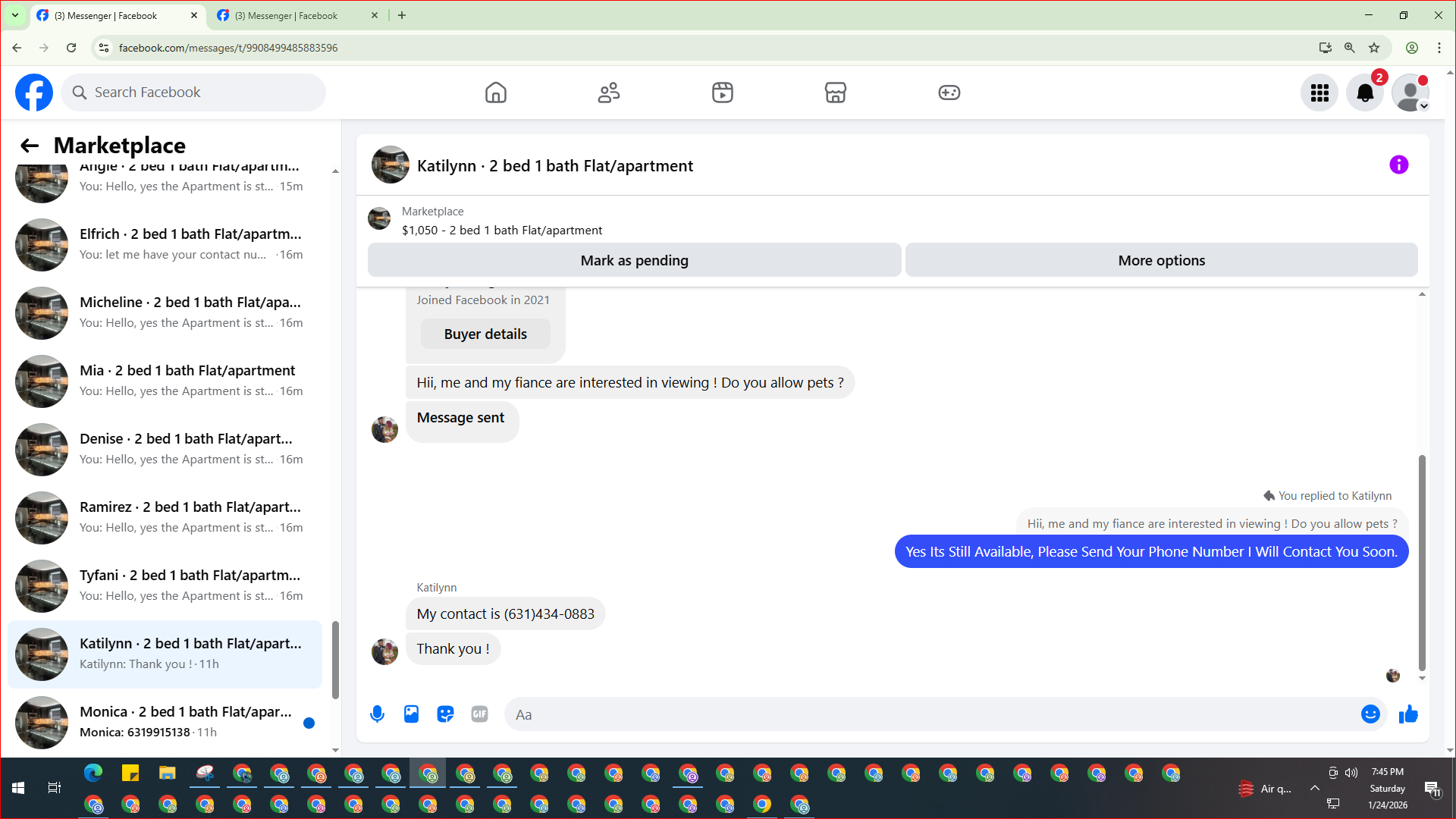
Task: Click Mark as pending button
Action: pos(634,260)
